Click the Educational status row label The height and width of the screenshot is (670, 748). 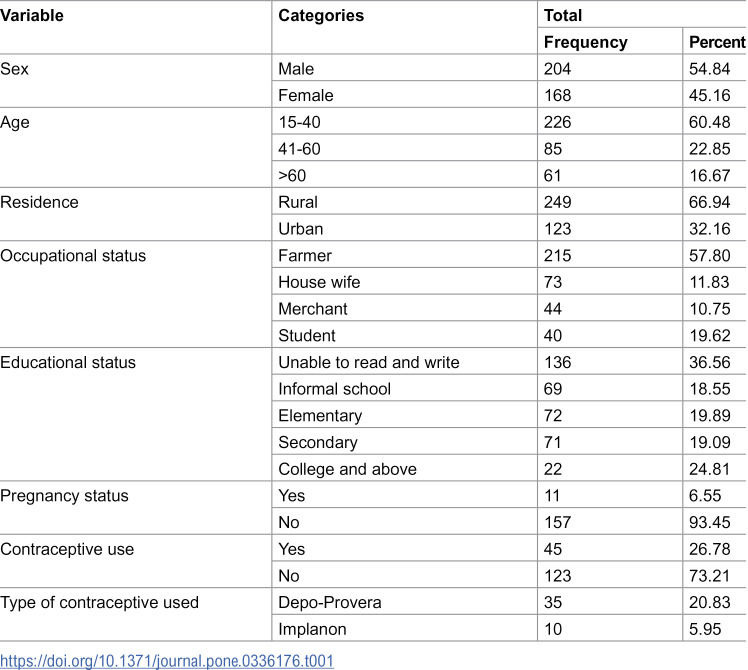[x=68, y=363]
